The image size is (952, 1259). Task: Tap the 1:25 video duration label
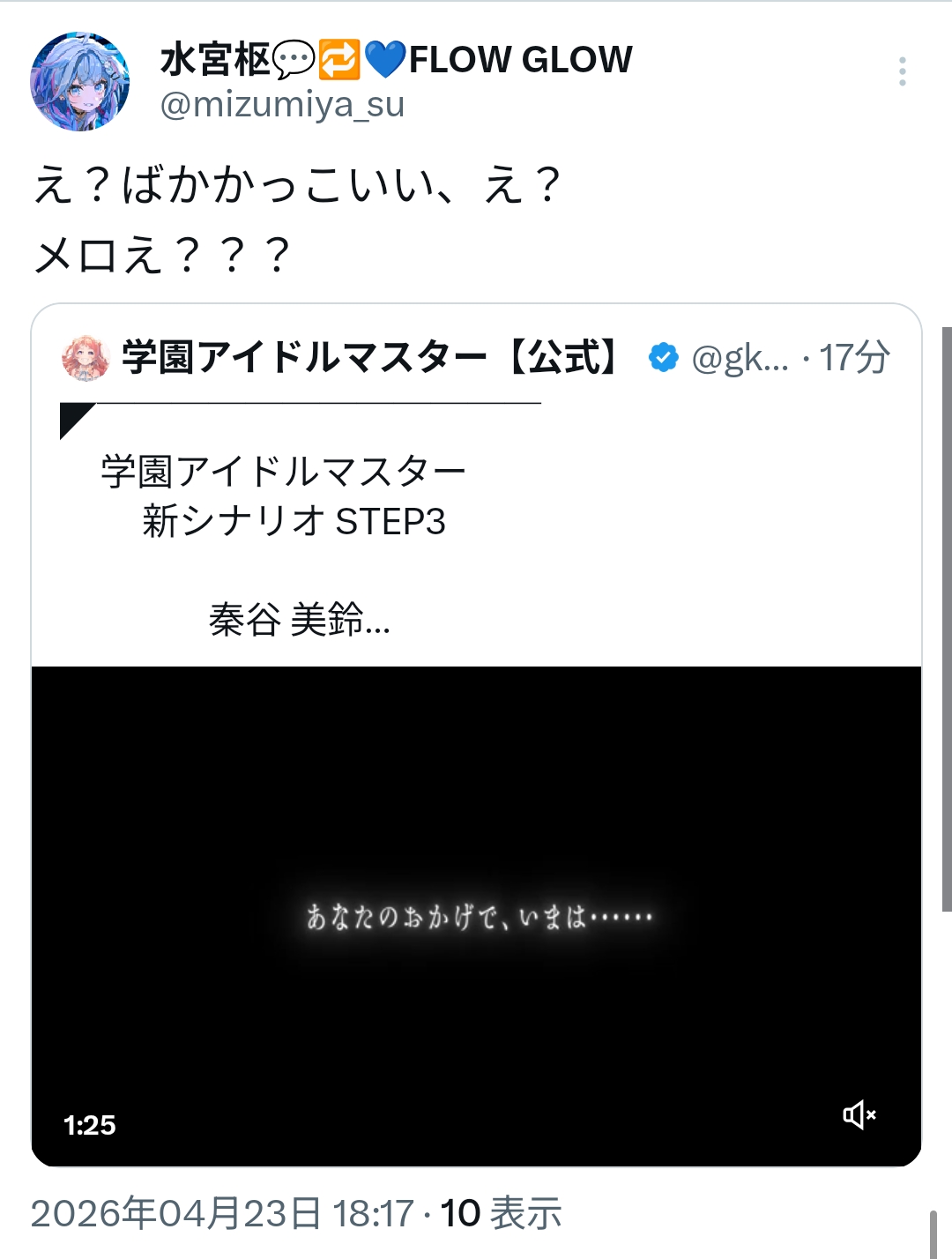point(90,1125)
